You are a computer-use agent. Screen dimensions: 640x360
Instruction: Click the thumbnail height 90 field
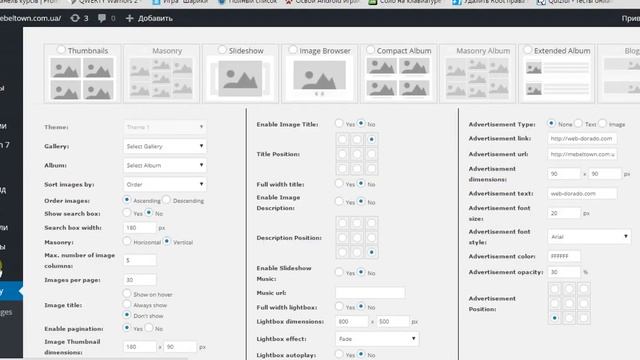(180, 347)
